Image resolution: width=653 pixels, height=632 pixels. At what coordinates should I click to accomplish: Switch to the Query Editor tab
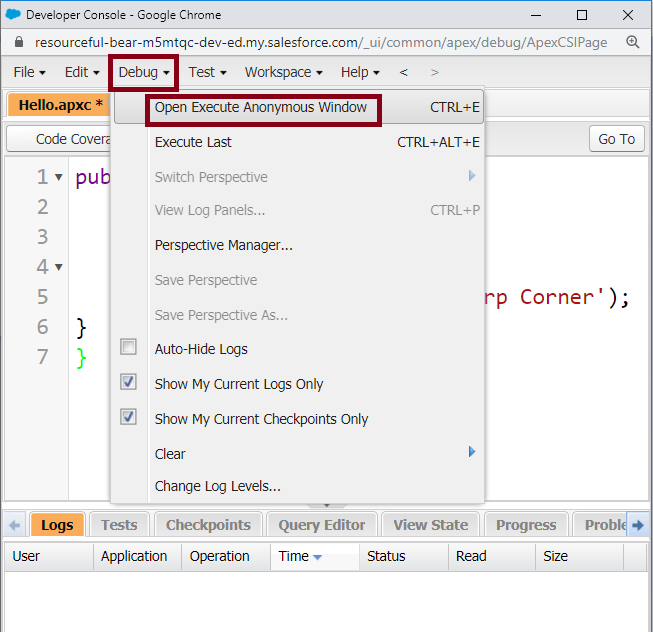pos(322,525)
